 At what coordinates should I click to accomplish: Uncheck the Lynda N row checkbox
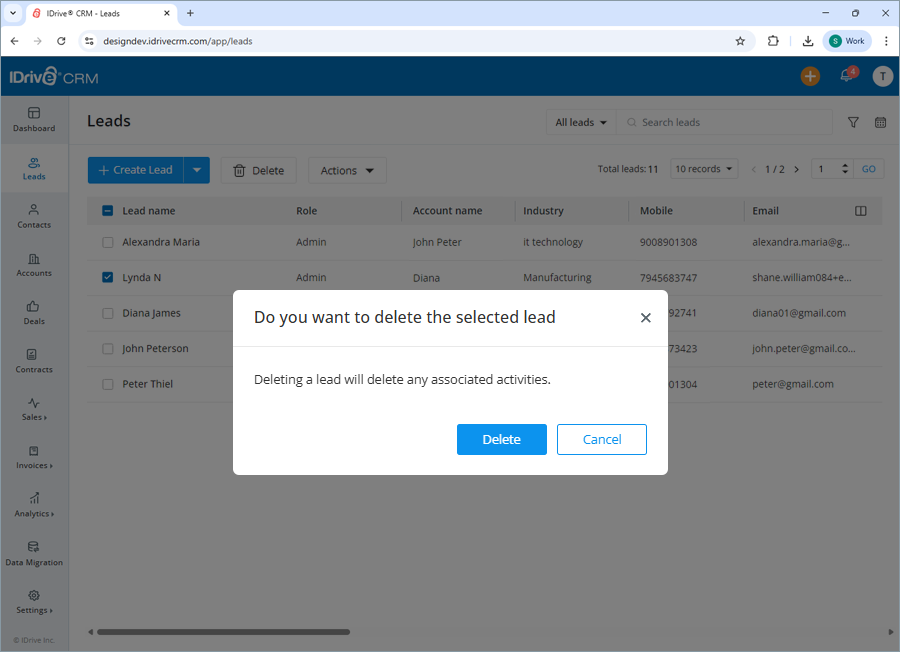(x=107, y=277)
